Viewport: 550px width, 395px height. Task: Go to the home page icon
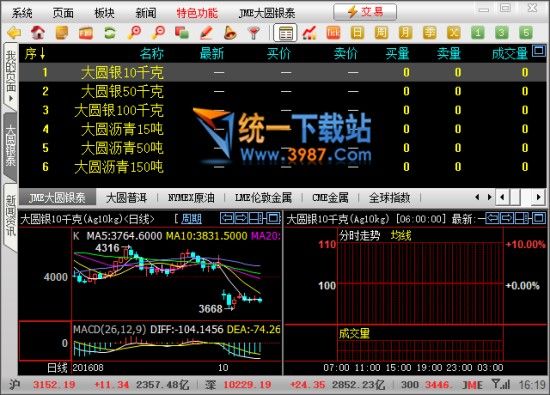point(38,33)
